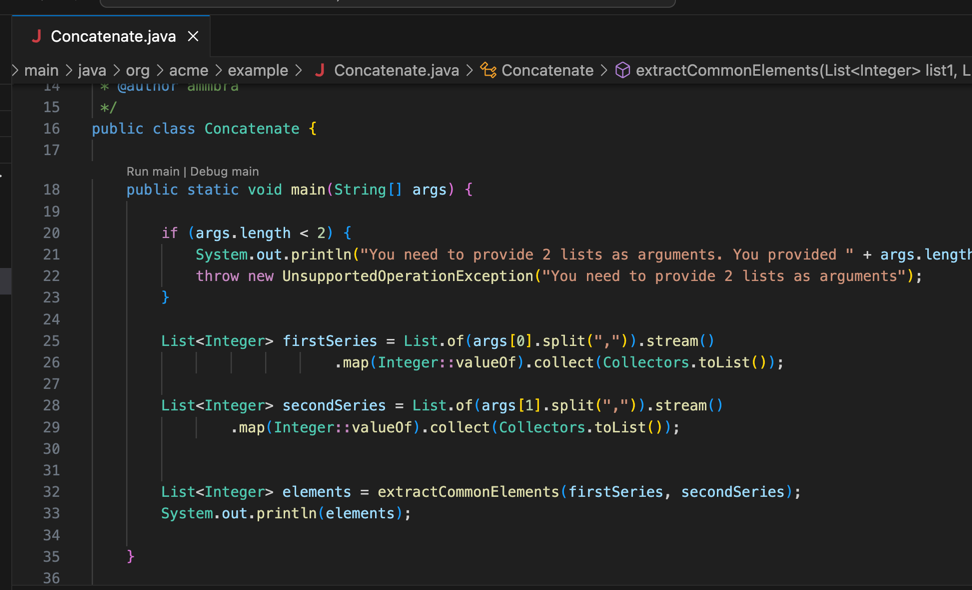The width and height of the screenshot is (972, 590).
Task: Open the 'java' breadcrumb folder dropdown
Action: pos(92,70)
